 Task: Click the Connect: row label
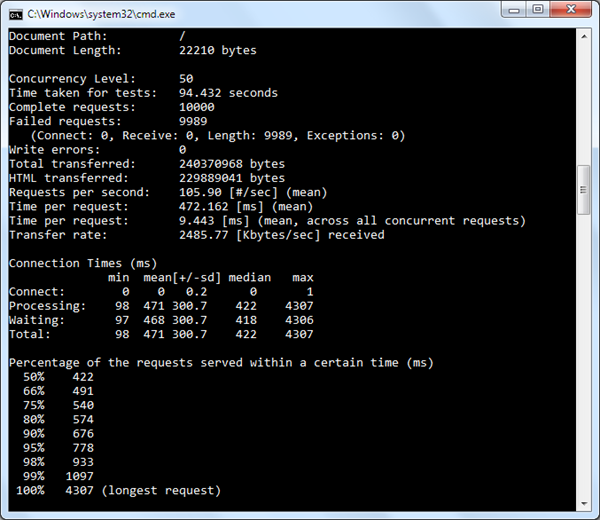pos(37,292)
